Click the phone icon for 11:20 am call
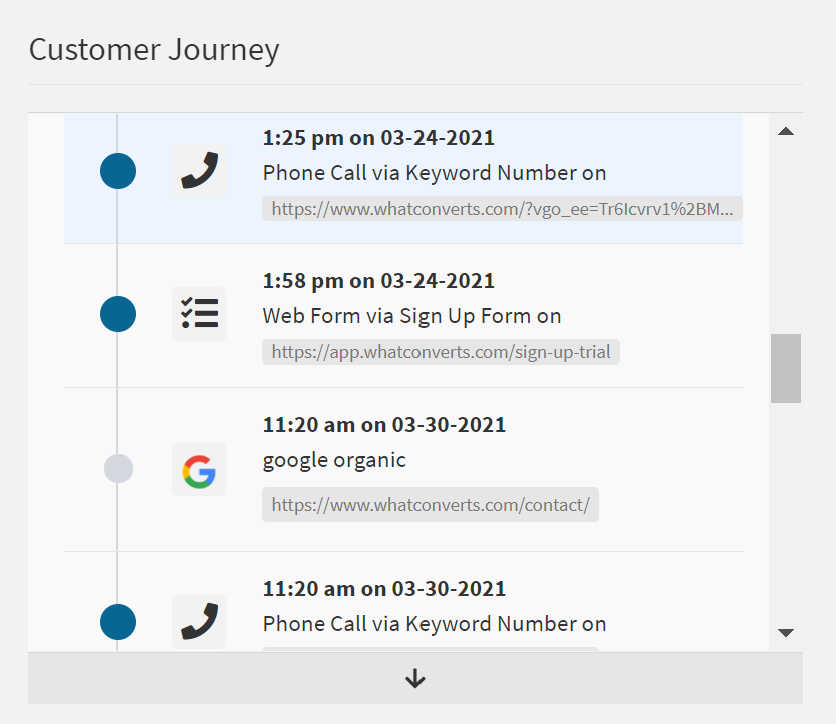The width and height of the screenshot is (836, 724). point(199,622)
